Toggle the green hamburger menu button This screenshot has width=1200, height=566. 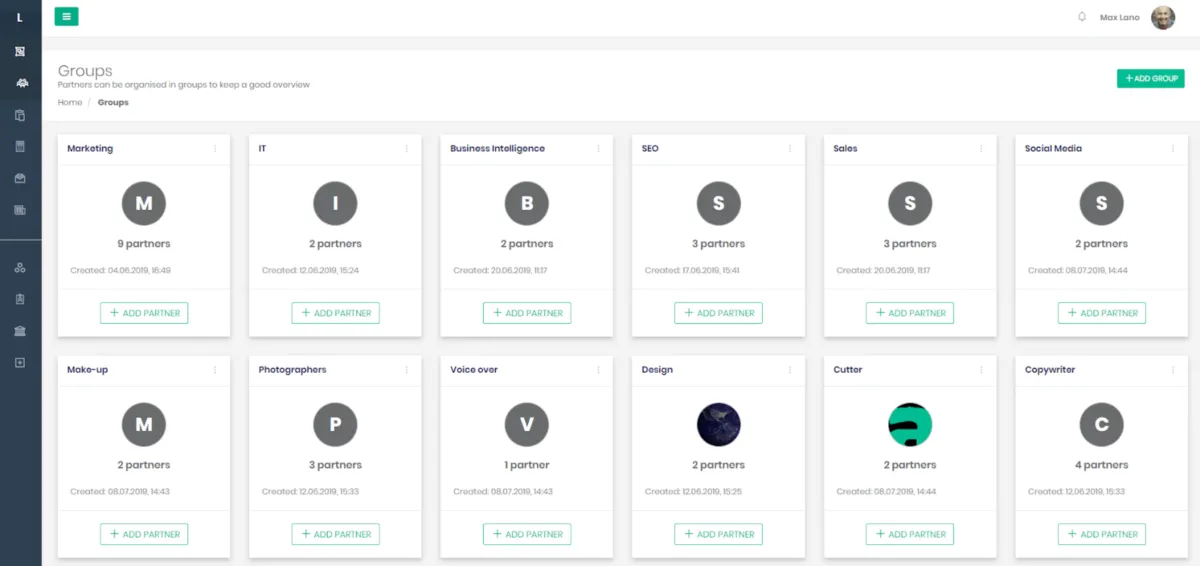pyautogui.click(x=66, y=16)
